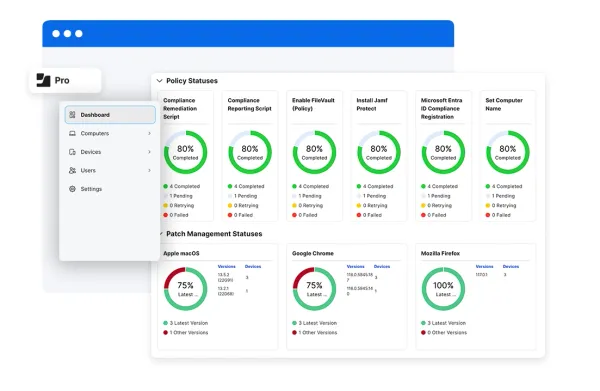Image resolution: width=600 pixels, height=391 pixels.
Task: Click the Patch Management Statuses heading
Action: (214, 234)
